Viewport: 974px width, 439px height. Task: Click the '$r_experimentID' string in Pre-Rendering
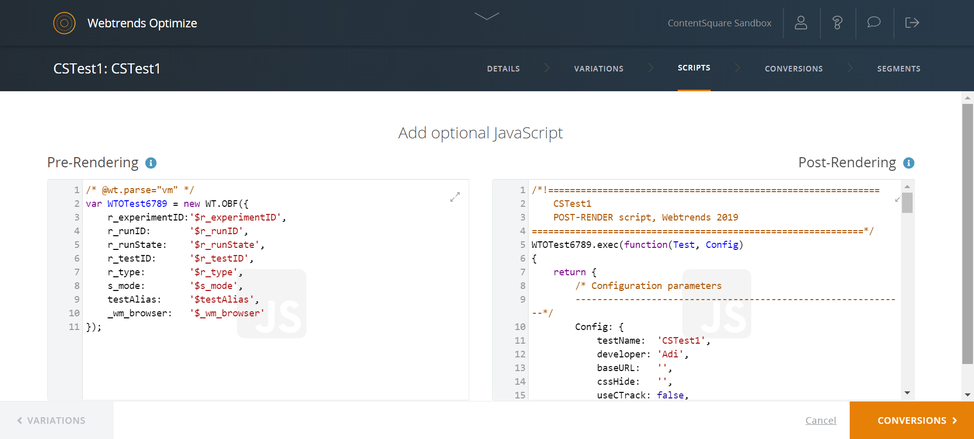tap(237, 217)
